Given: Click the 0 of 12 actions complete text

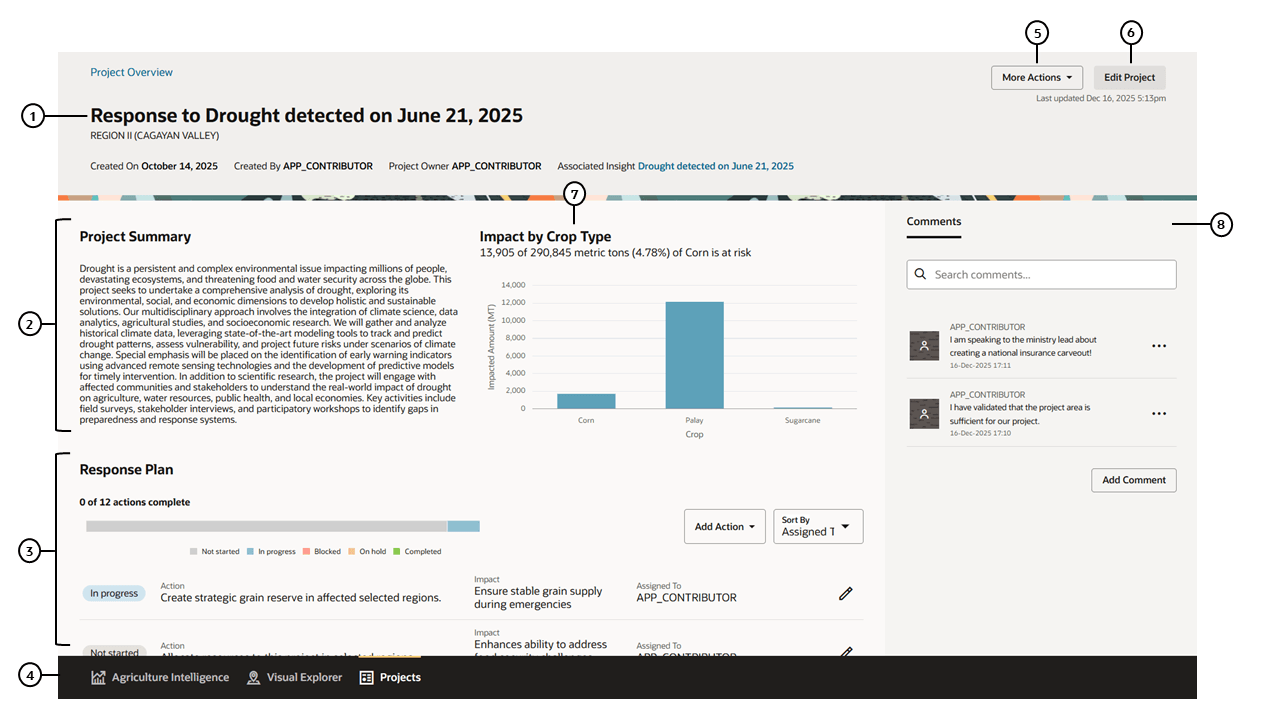Looking at the screenshot, I should 135,502.
